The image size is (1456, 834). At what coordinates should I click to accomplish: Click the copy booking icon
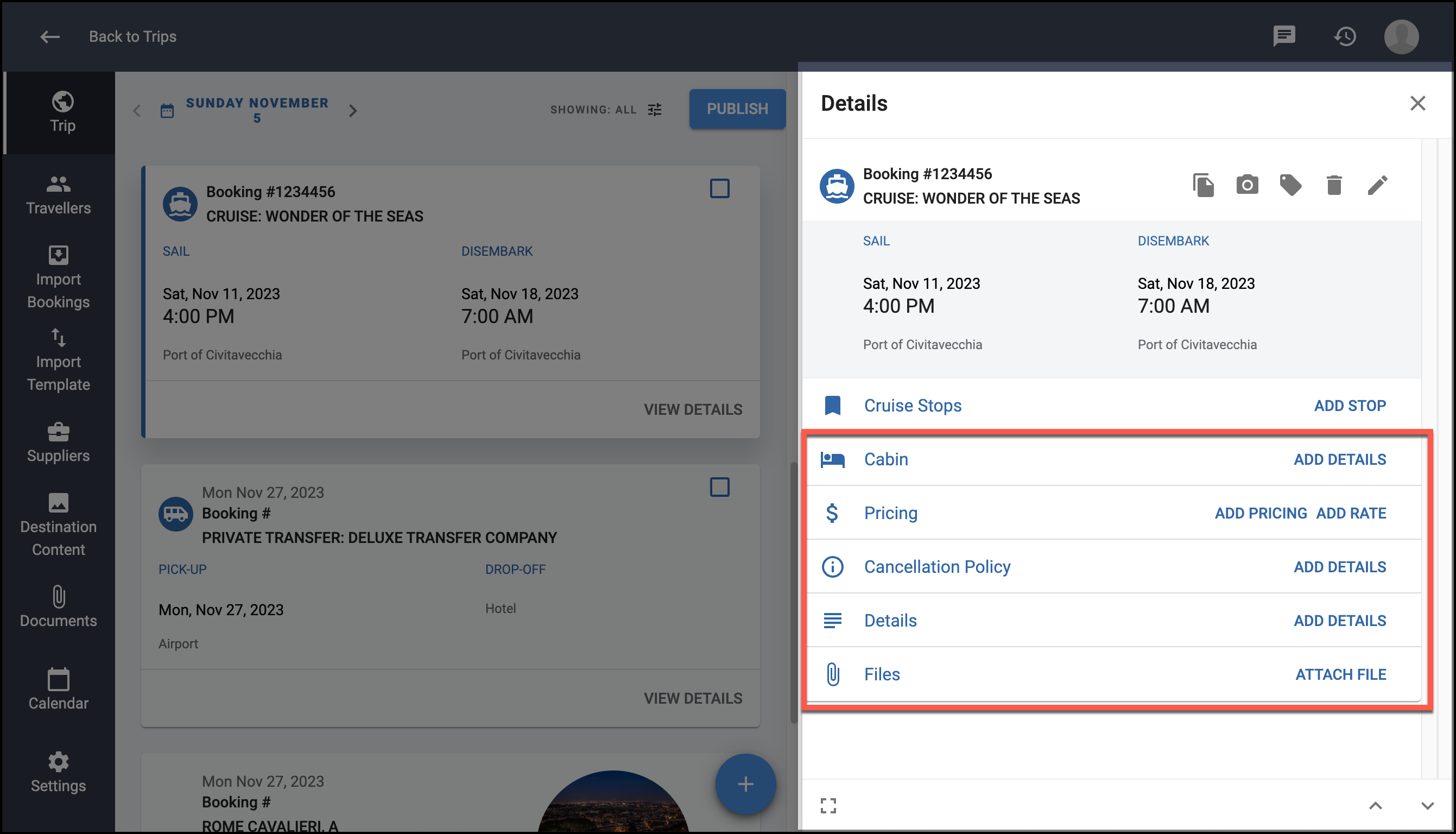click(1204, 185)
